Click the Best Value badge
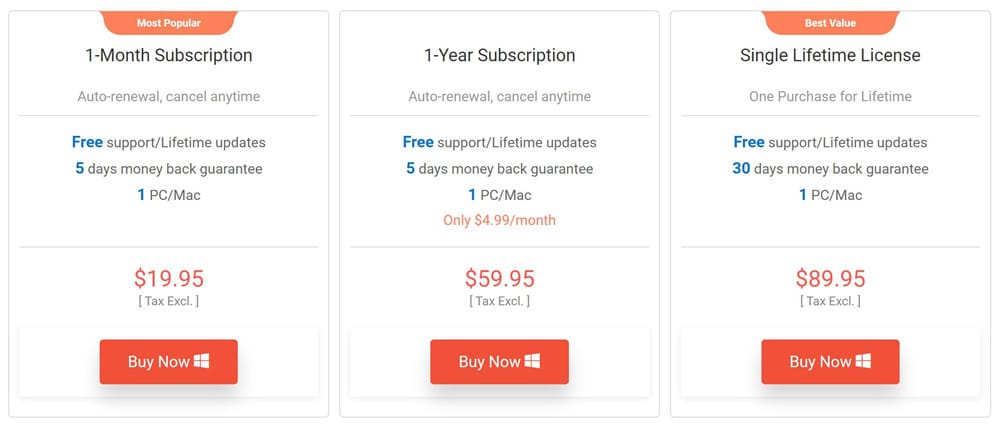This screenshot has height=427, width=1000. 830,22
